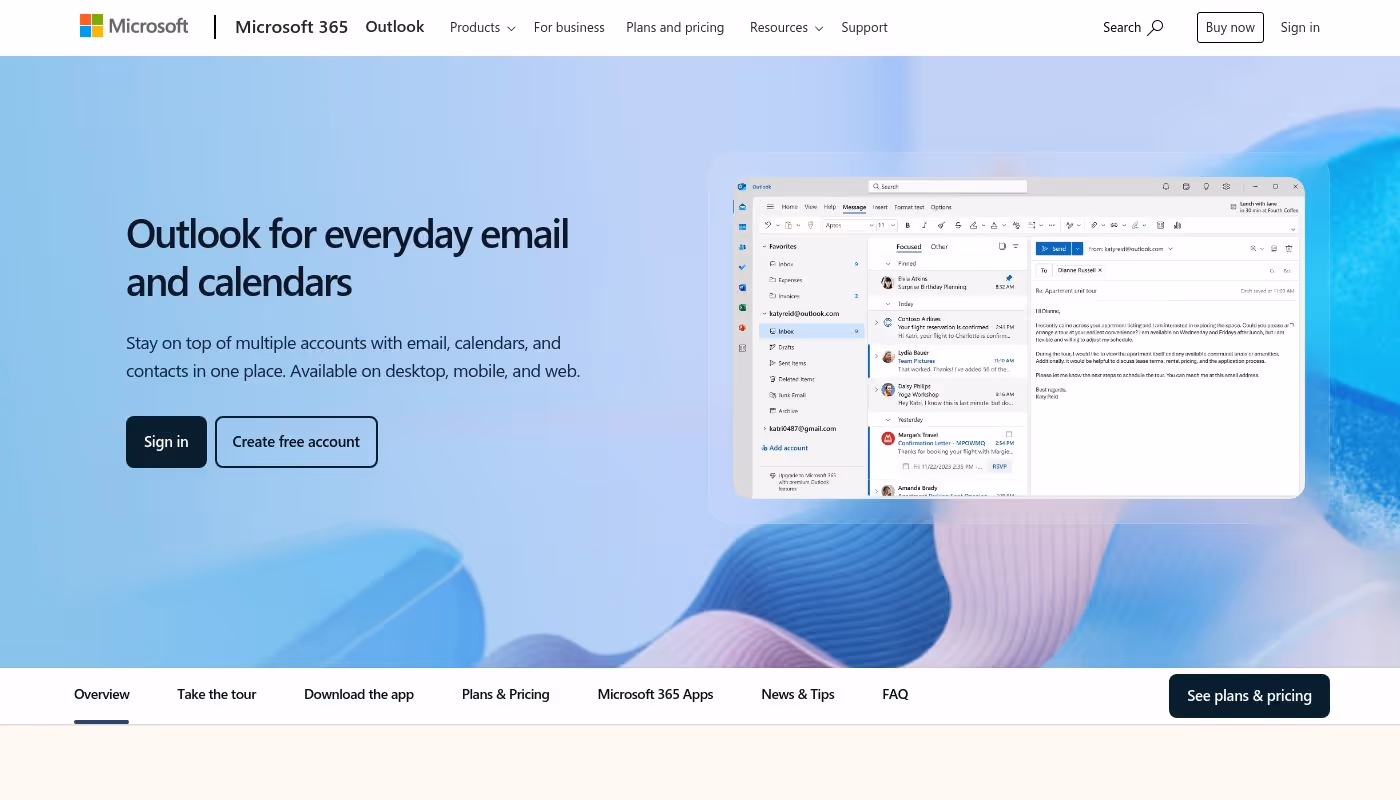Click the Outlook link beside Microsoft 365
The image size is (1400, 800).
[x=395, y=27]
